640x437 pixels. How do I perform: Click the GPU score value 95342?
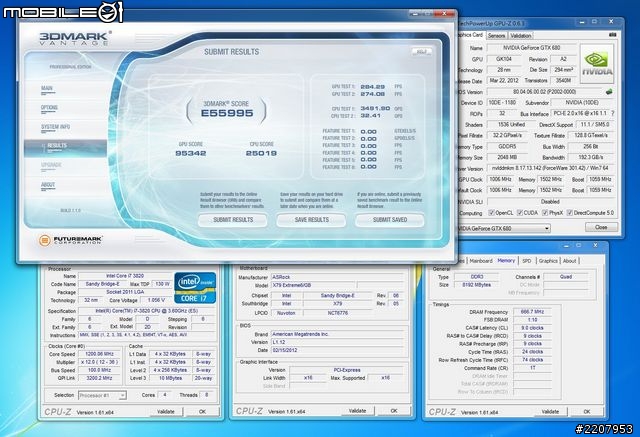click(191, 153)
